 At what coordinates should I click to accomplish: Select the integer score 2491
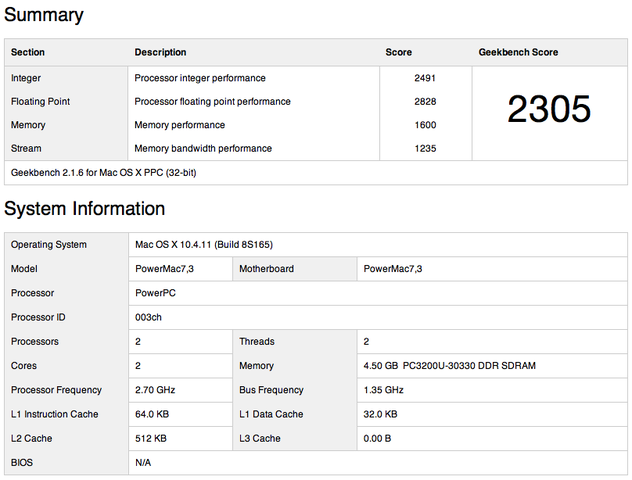[x=425, y=78]
